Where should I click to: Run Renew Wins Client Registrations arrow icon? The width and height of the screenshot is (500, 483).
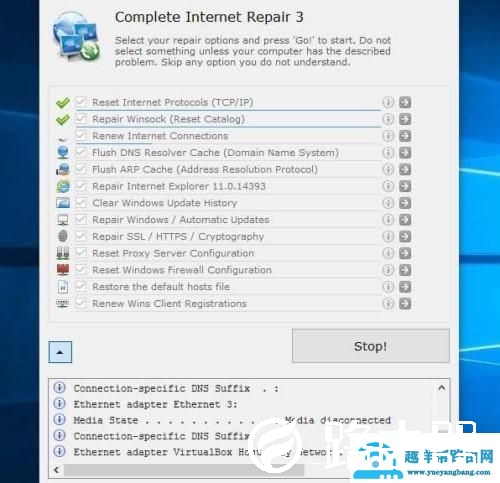[x=405, y=304]
